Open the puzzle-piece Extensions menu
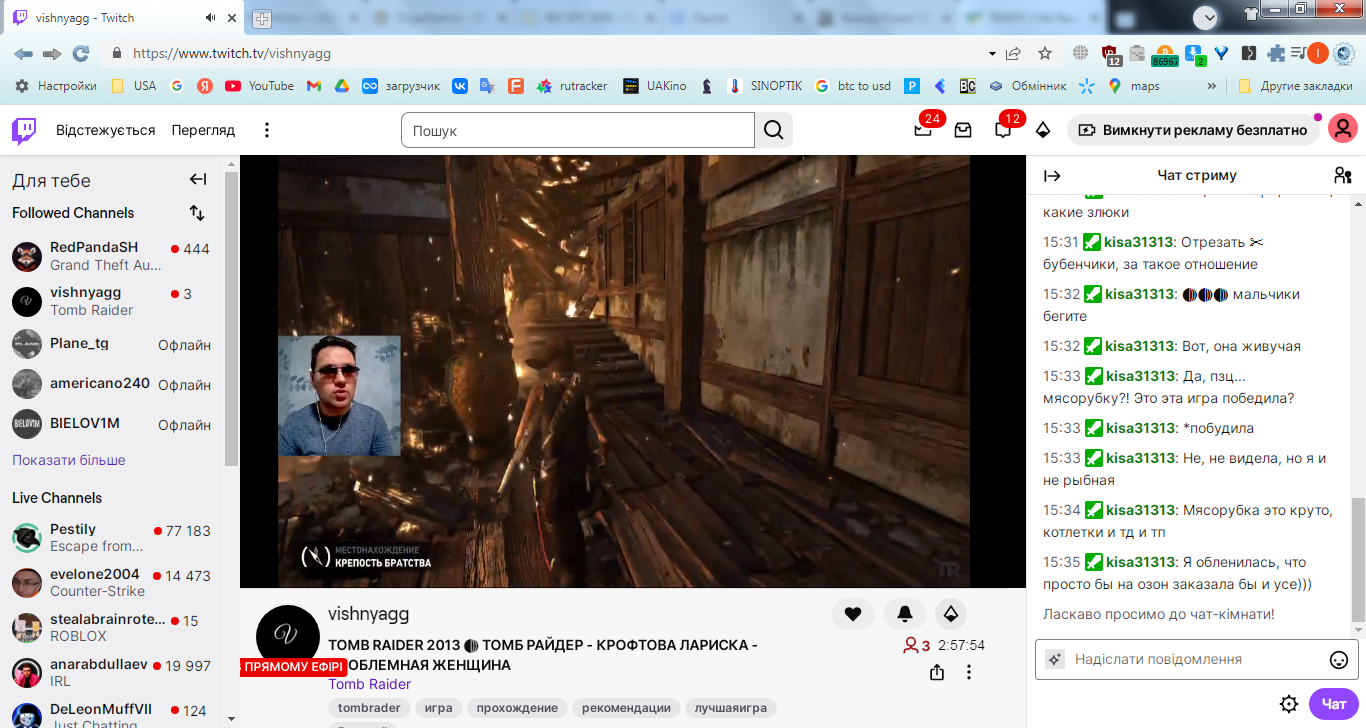 pyautogui.click(x=1276, y=53)
